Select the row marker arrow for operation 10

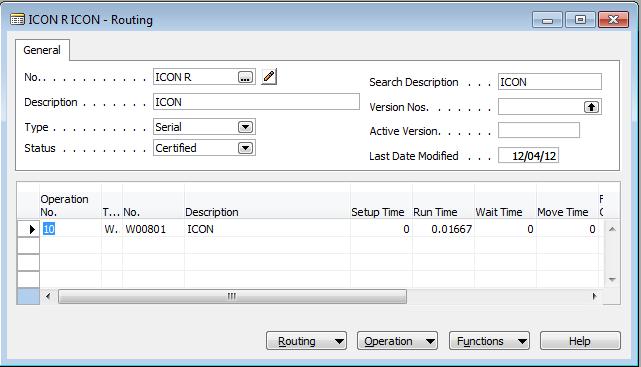(x=29, y=229)
